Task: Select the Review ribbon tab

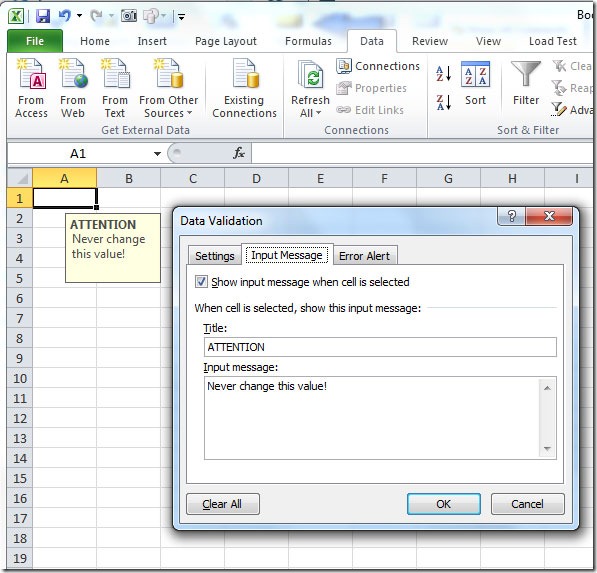Action: pyautogui.click(x=430, y=41)
